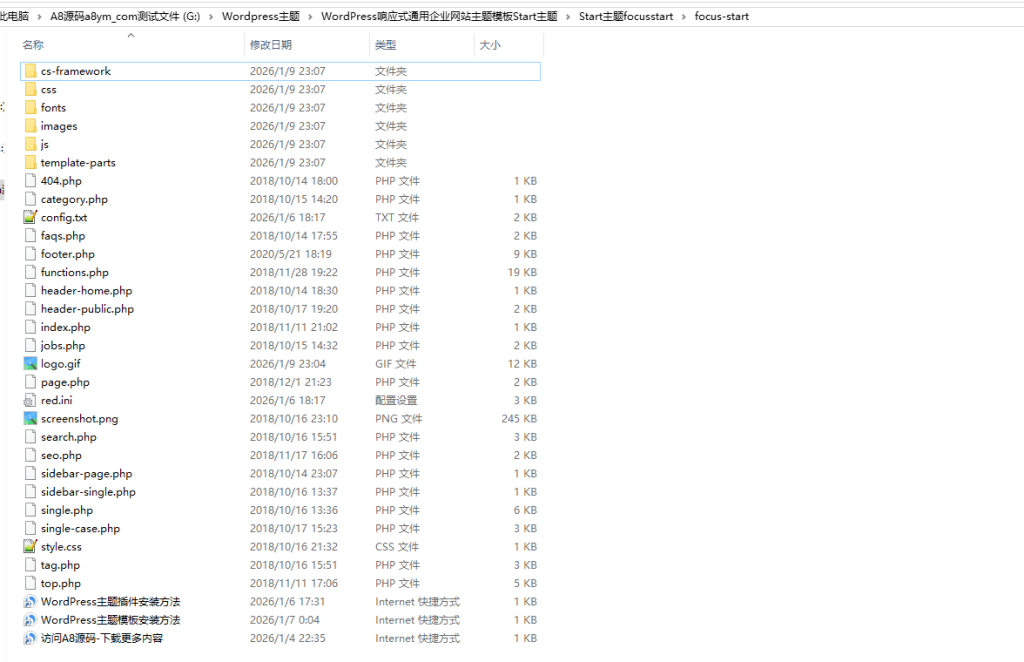Open chevron dropdown after Start主题focusstart breadcrumb

pos(684,17)
